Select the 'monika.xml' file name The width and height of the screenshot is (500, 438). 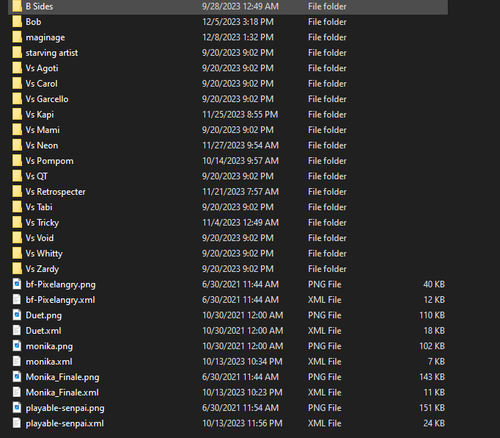(x=49, y=361)
